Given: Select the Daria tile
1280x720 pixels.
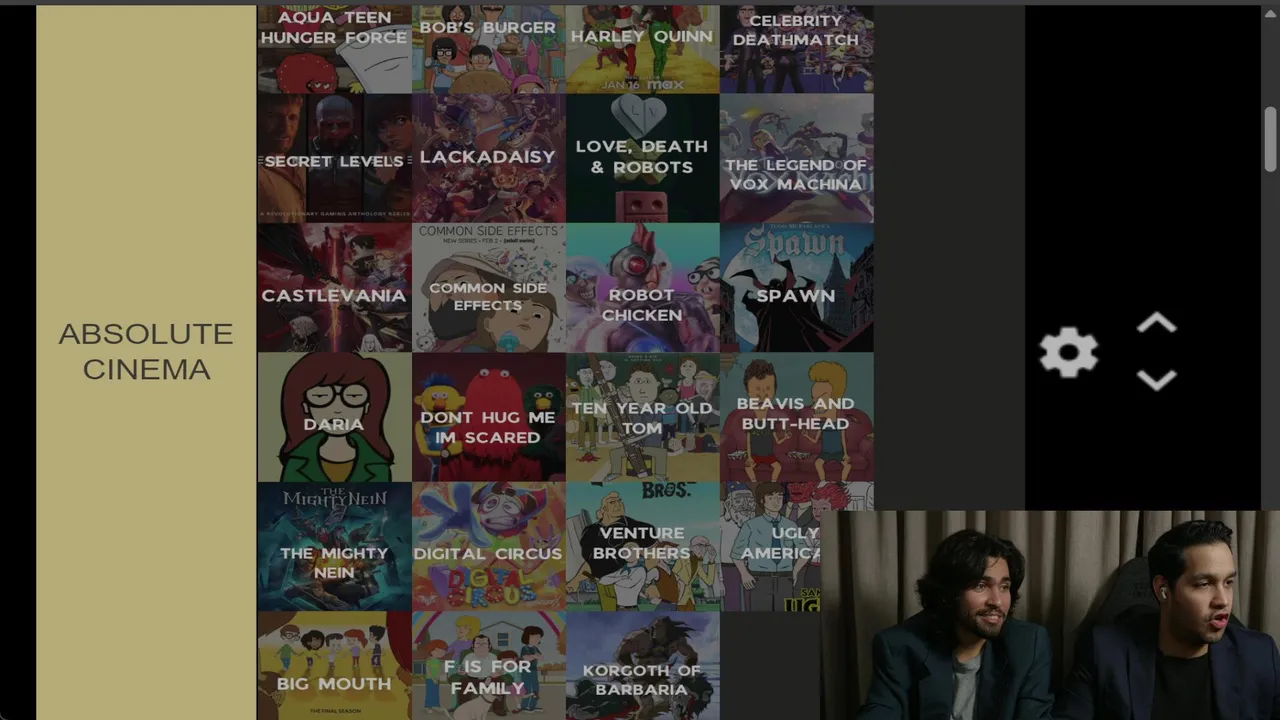Looking at the screenshot, I should coord(334,417).
